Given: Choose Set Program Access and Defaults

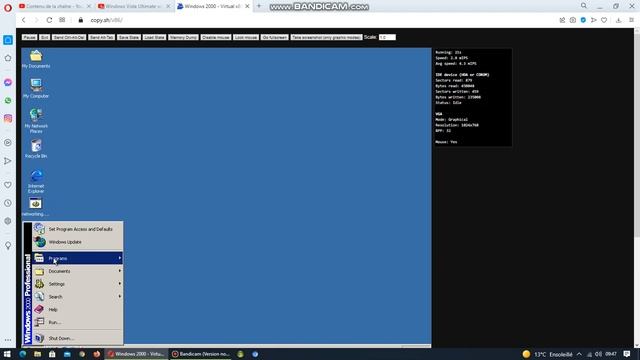Looking at the screenshot, I should point(78,229).
